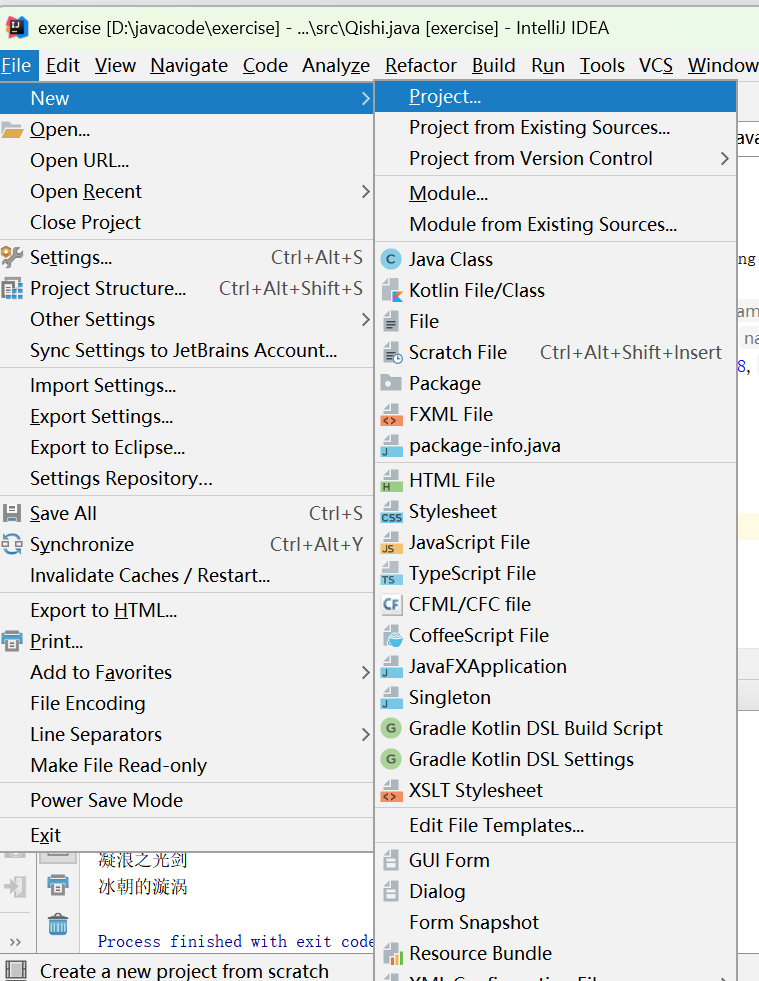759x981 pixels.
Task: Click the FXML File icon
Action: tap(391, 415)
